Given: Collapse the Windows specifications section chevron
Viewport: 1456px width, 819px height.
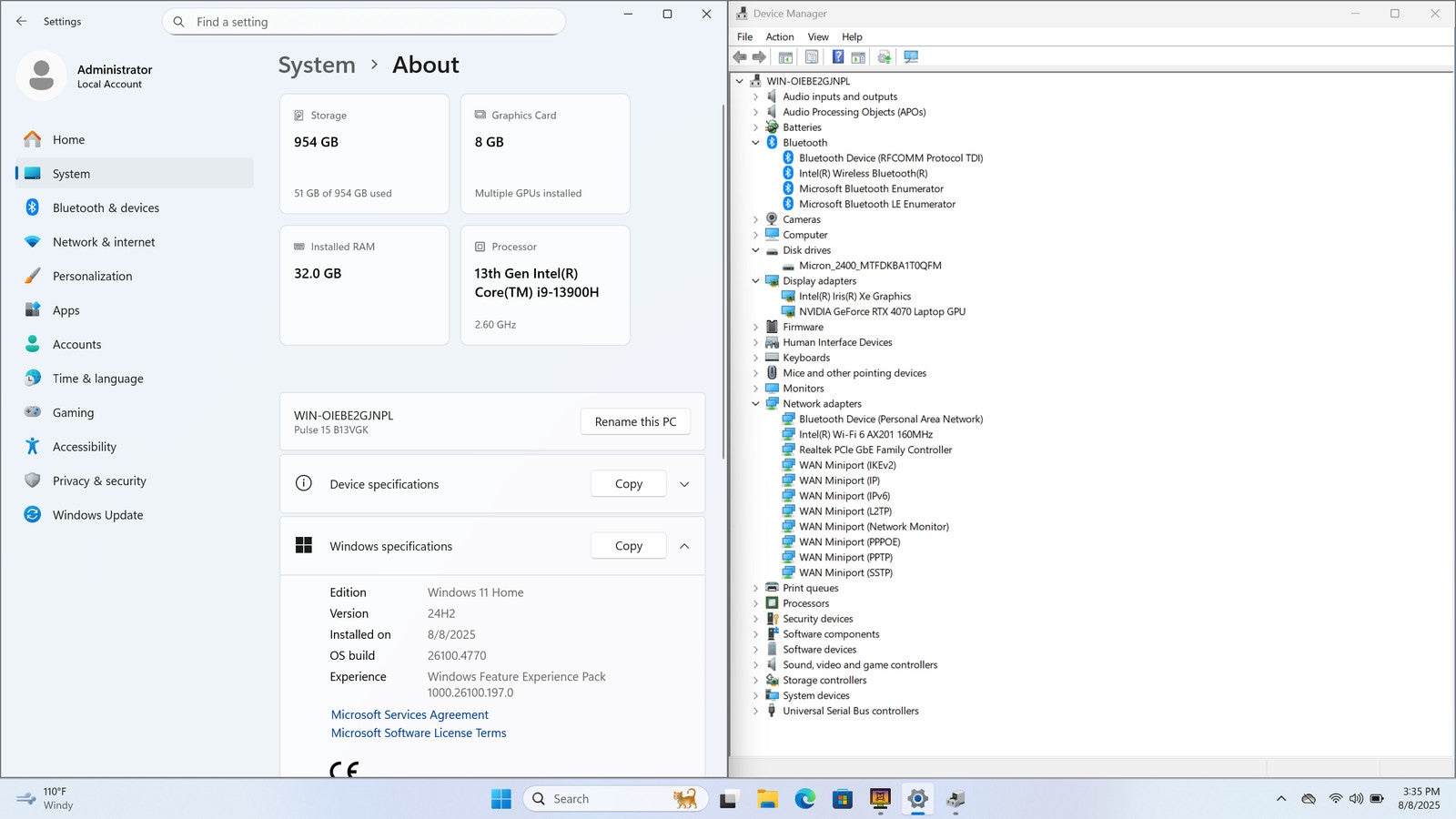Looking at the screenshot, I should point(684,546).
